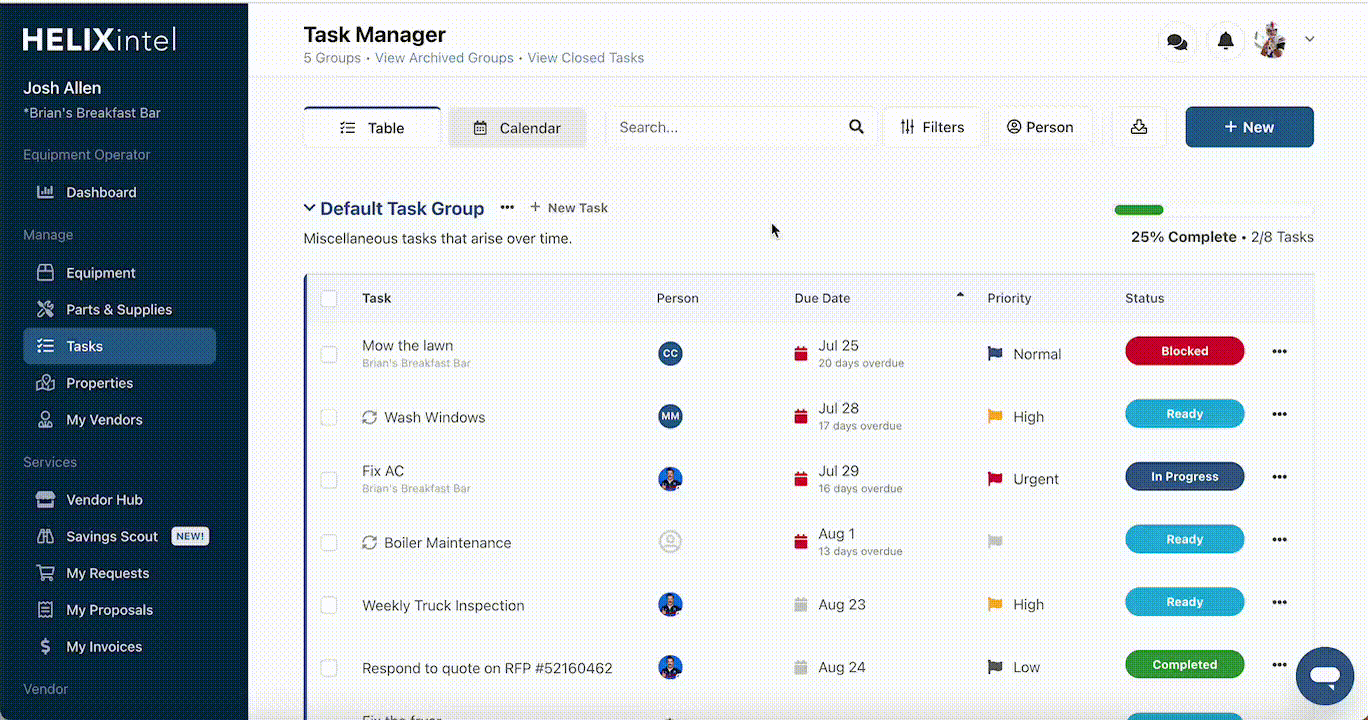Click View Closed Tasks link
Screen dimensions: 1368x720
coord(586,58)
